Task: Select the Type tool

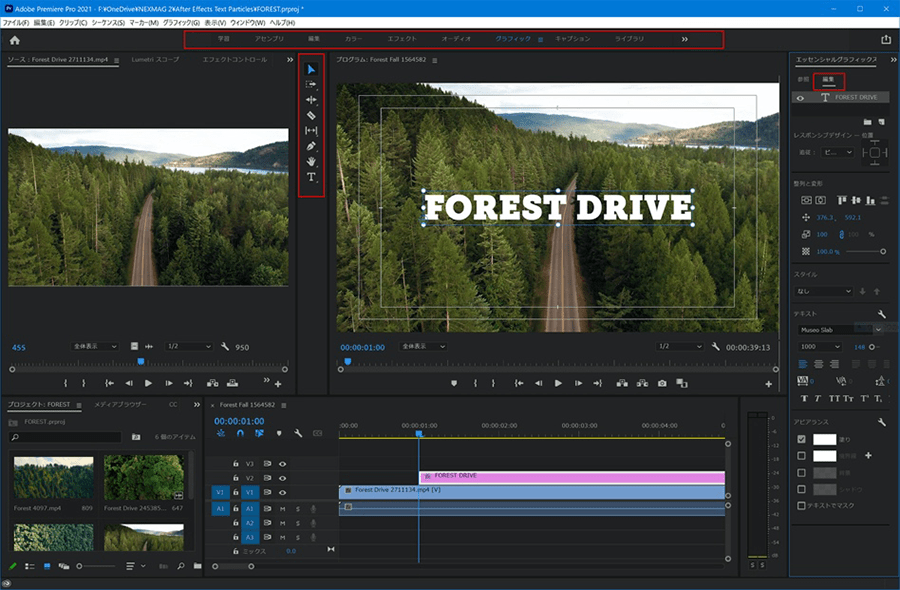Action: click(x=311, y=177)
